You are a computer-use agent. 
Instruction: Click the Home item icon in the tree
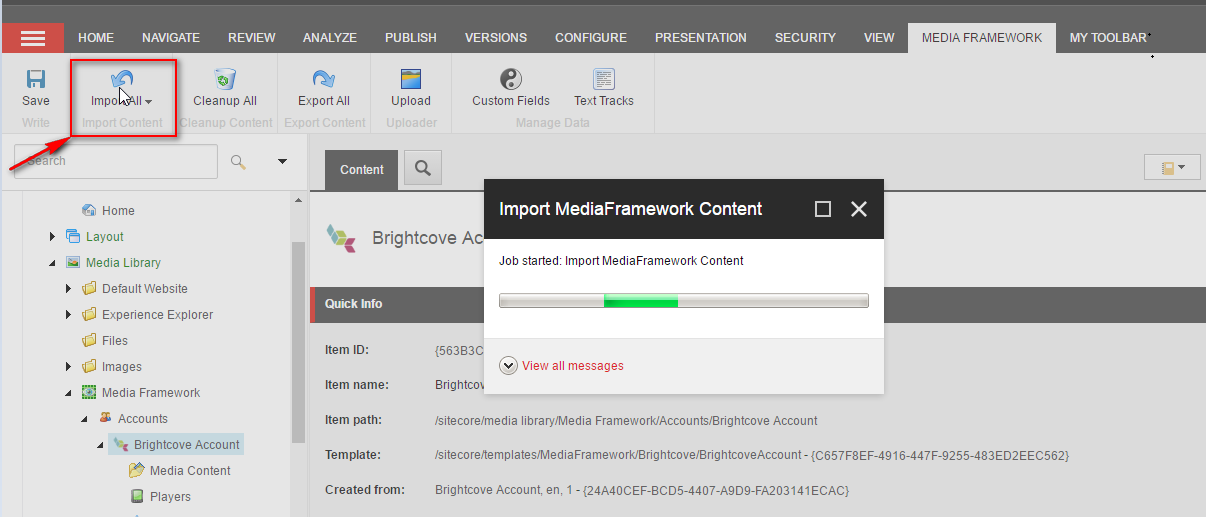89,211
